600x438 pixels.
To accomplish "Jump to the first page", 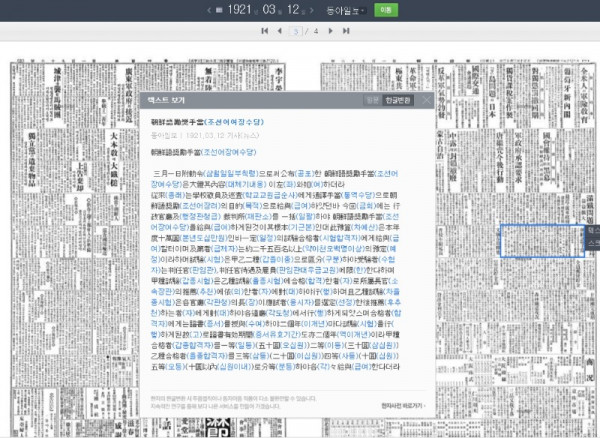I will pos(263,31).
